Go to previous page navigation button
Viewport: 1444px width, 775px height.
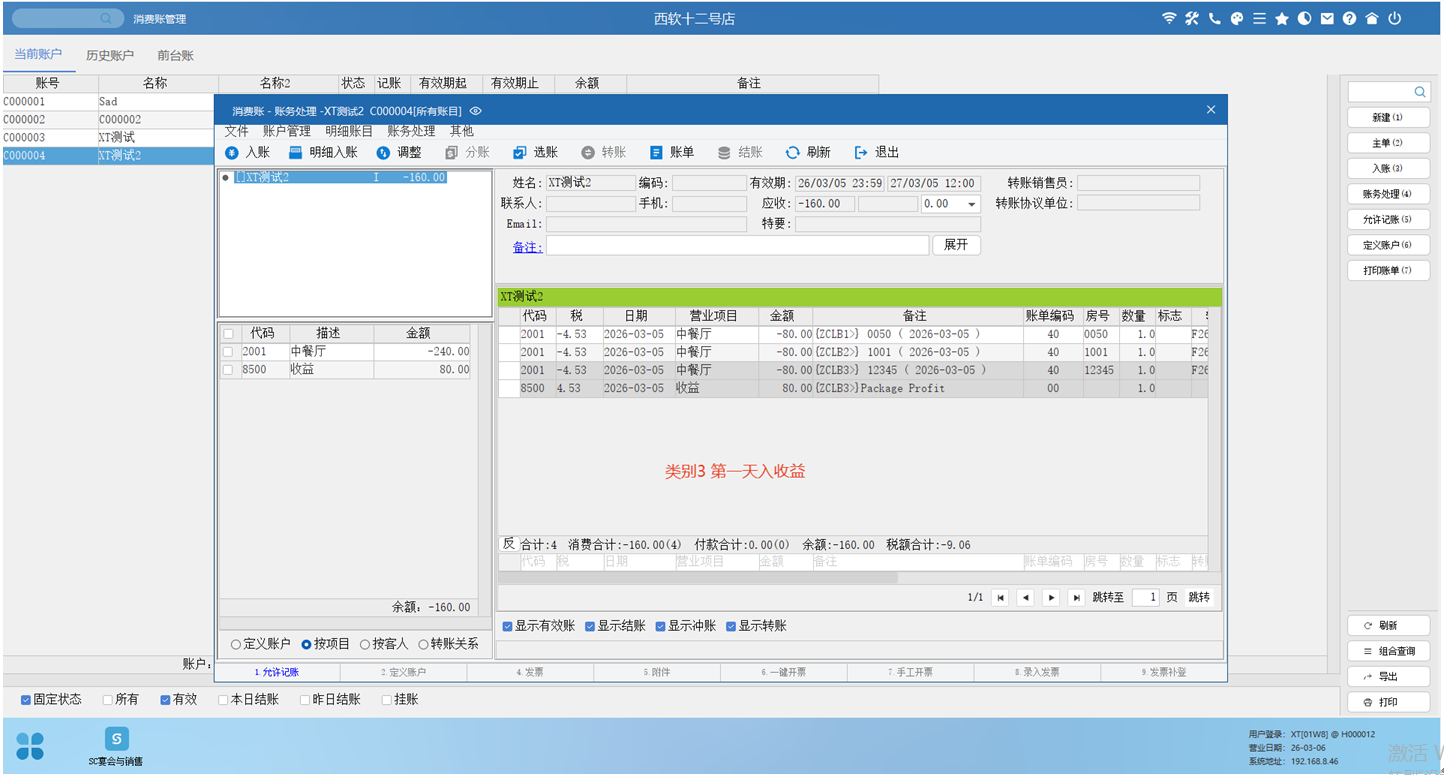1025,597
